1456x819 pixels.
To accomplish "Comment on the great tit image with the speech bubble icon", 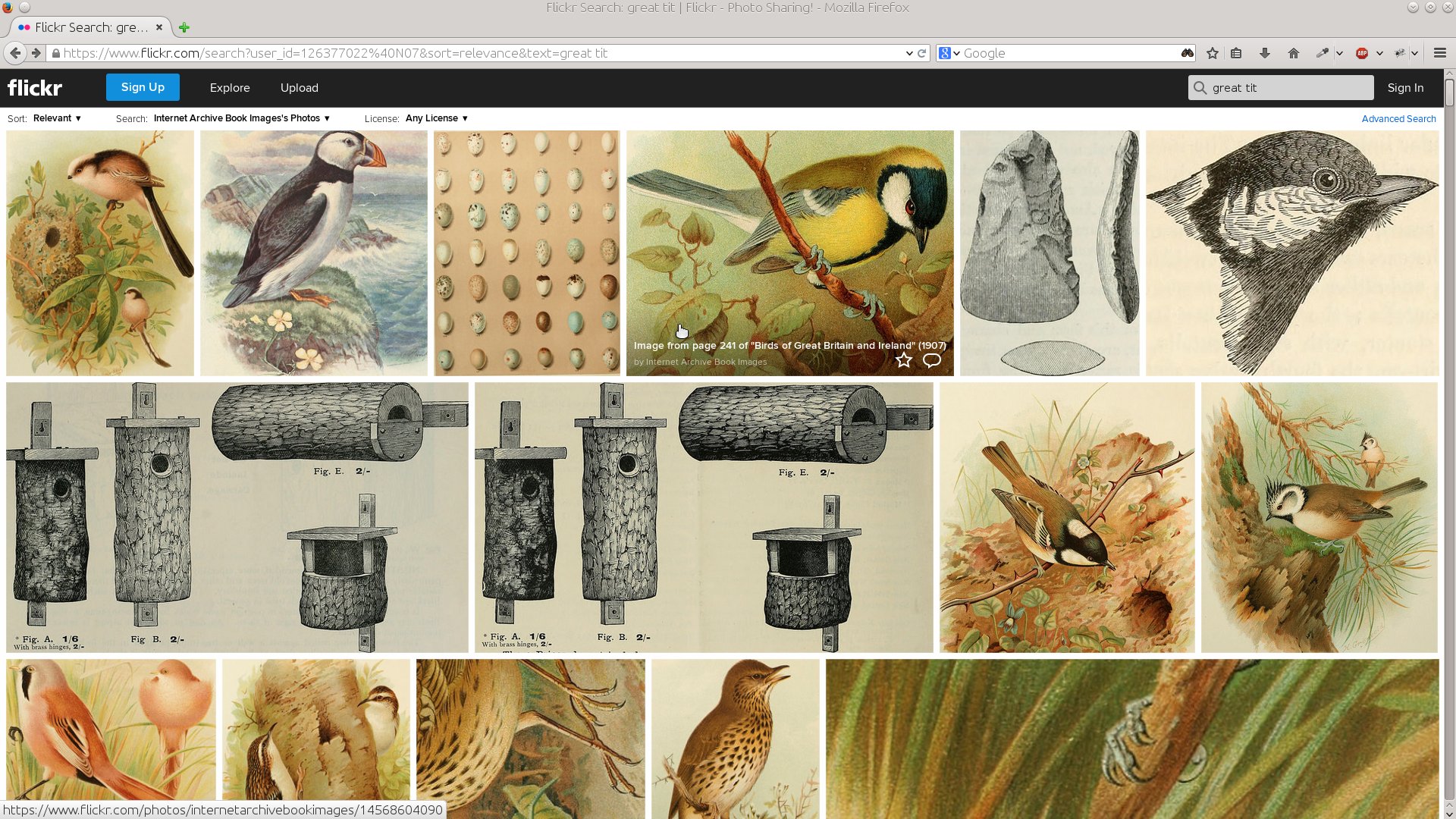I will pyautogui.click(x=932, y=360).
